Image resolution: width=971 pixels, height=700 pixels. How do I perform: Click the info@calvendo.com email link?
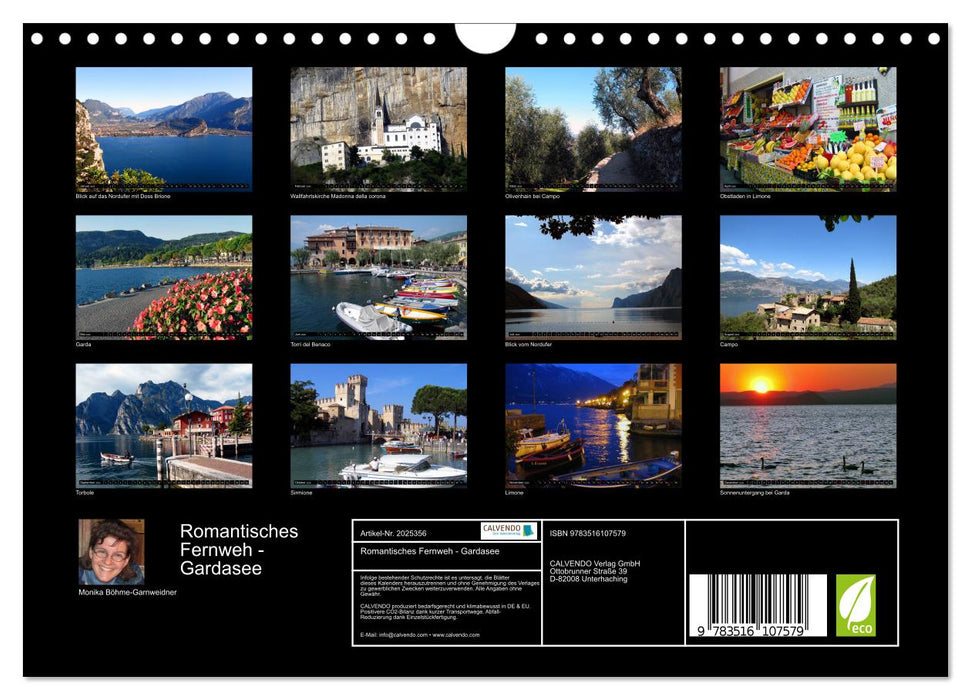[x=403, y=634]
